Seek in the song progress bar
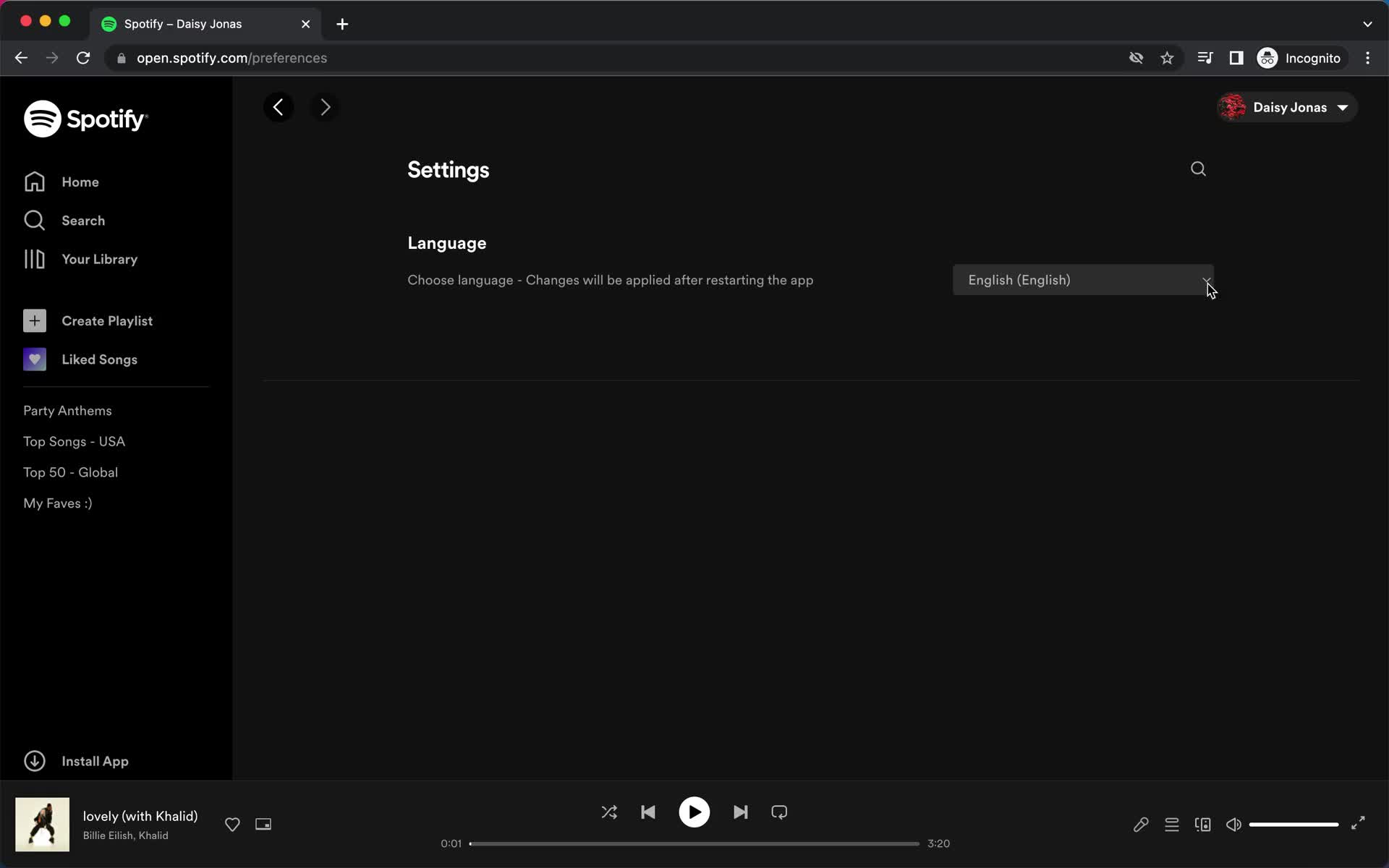1389x868 pixels. click(x=694, y=843)
